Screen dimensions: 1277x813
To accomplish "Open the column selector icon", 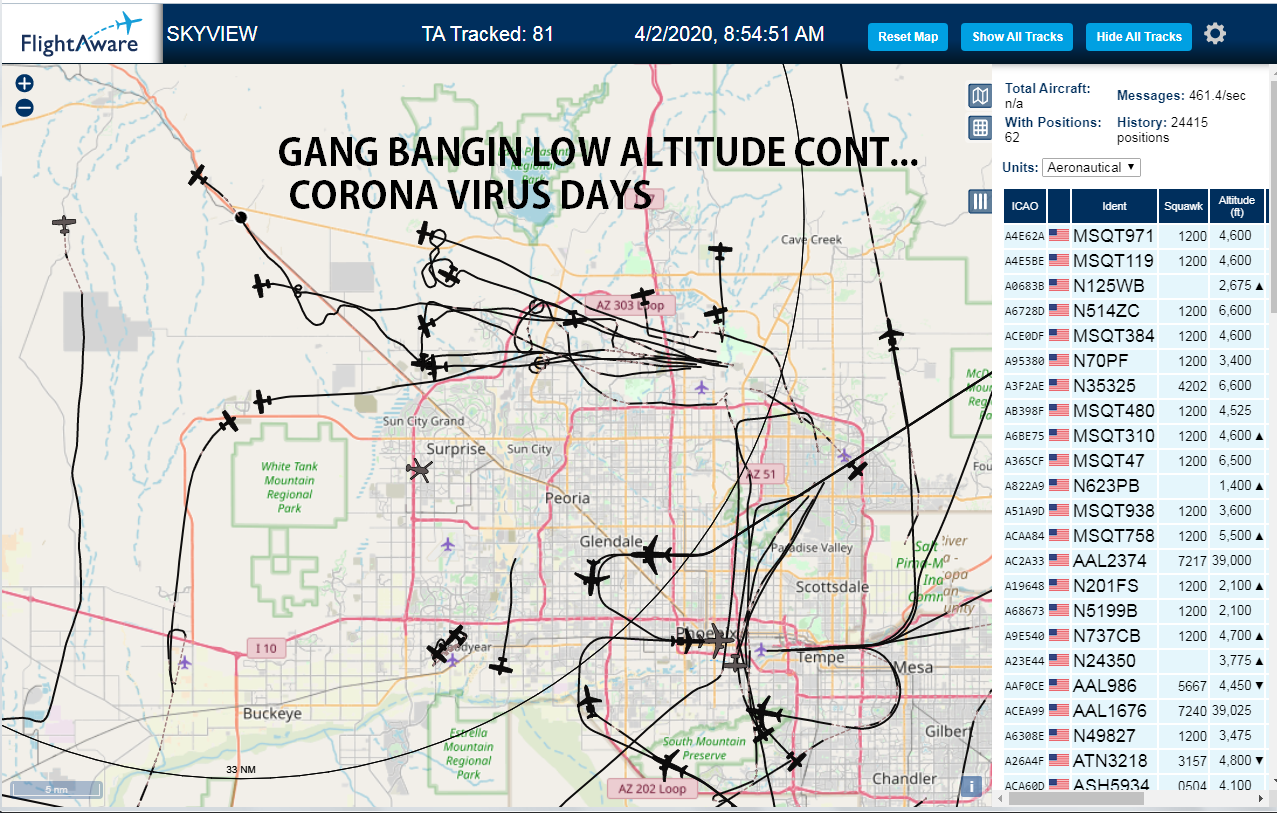I will click(x=980, y=201).
